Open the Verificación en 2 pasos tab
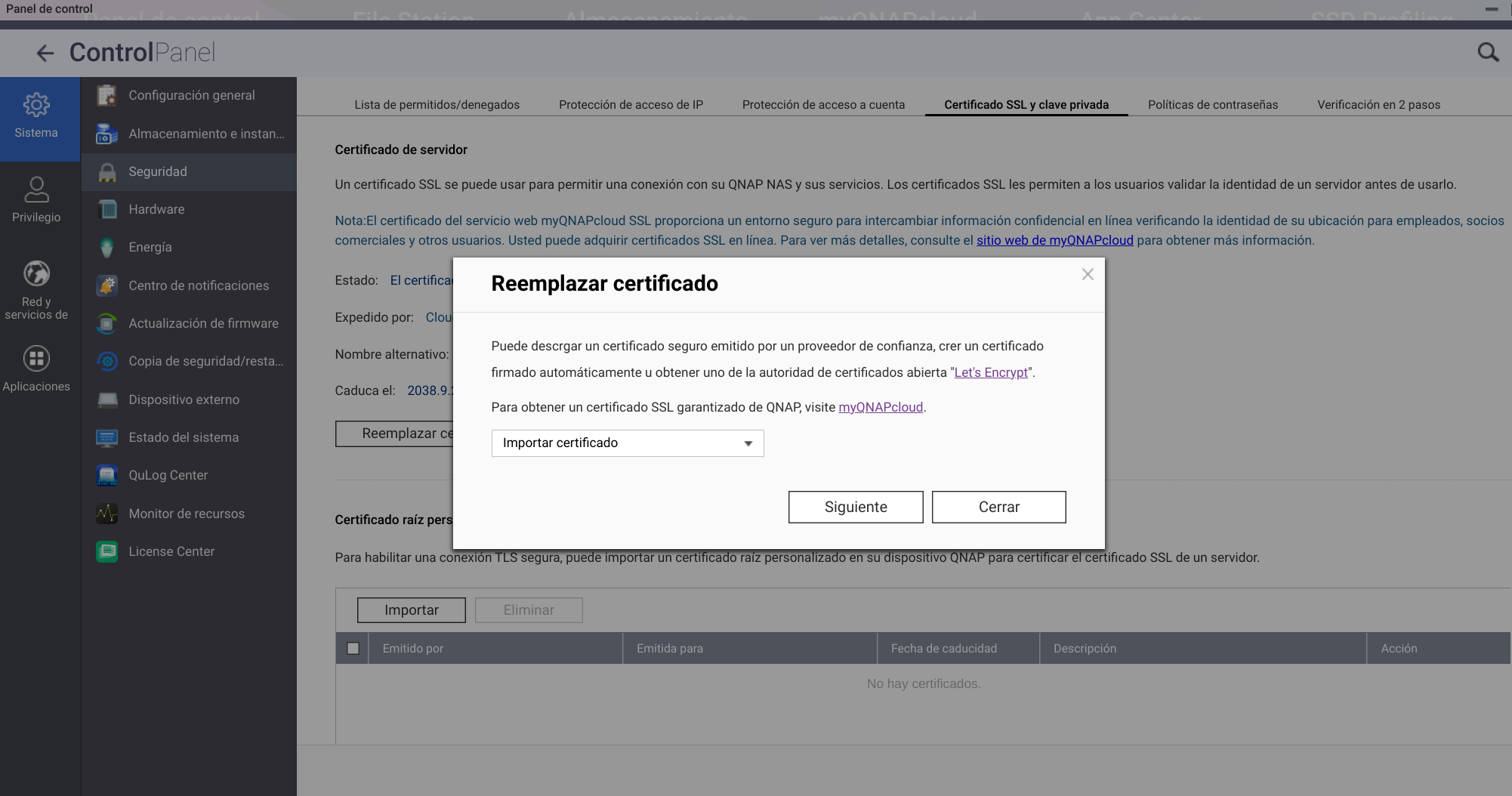Screen dimensions: 1512x796 pos(1378,105)
